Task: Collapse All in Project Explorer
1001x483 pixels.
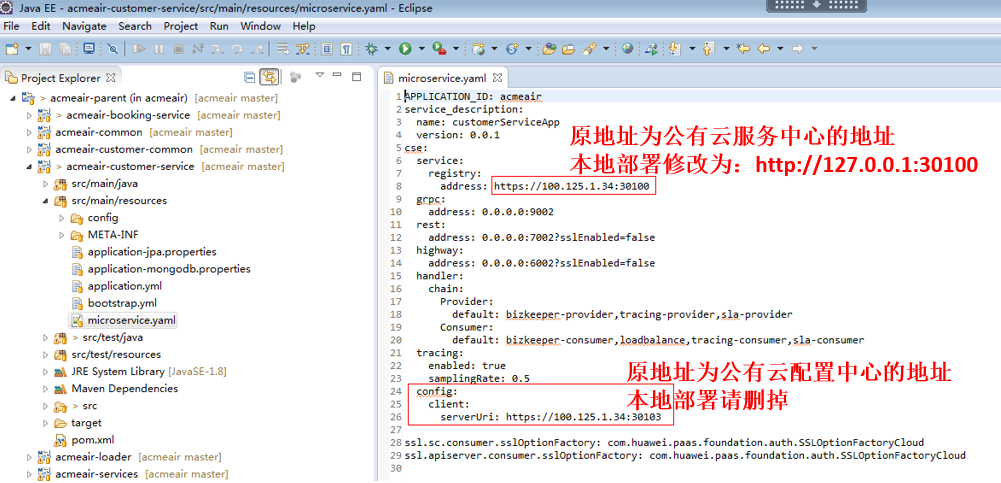Action: pos(250,77)
